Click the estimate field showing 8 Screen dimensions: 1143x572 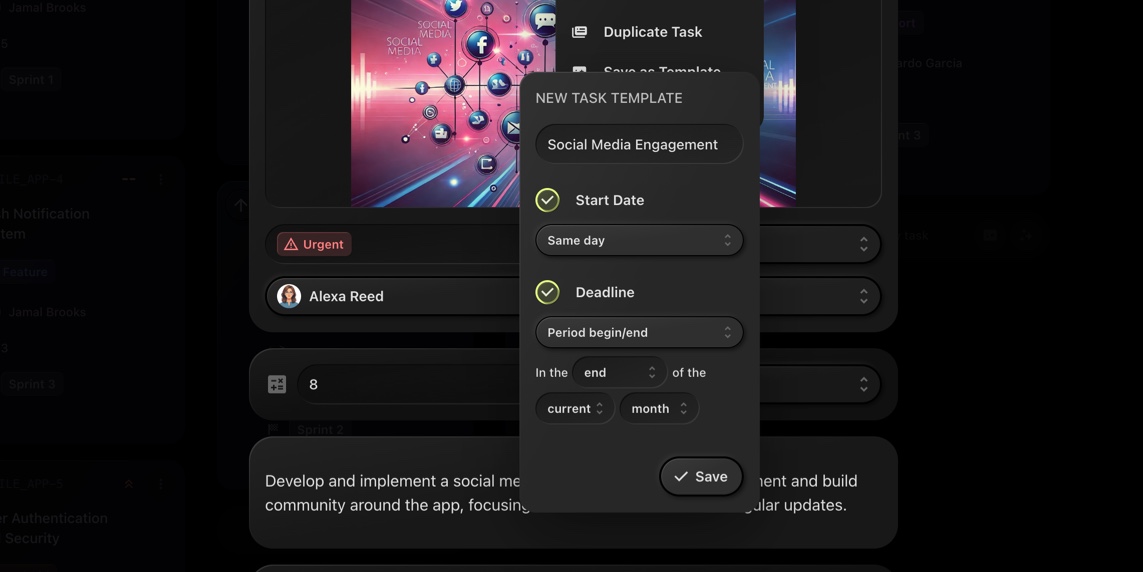coord(400,384)
